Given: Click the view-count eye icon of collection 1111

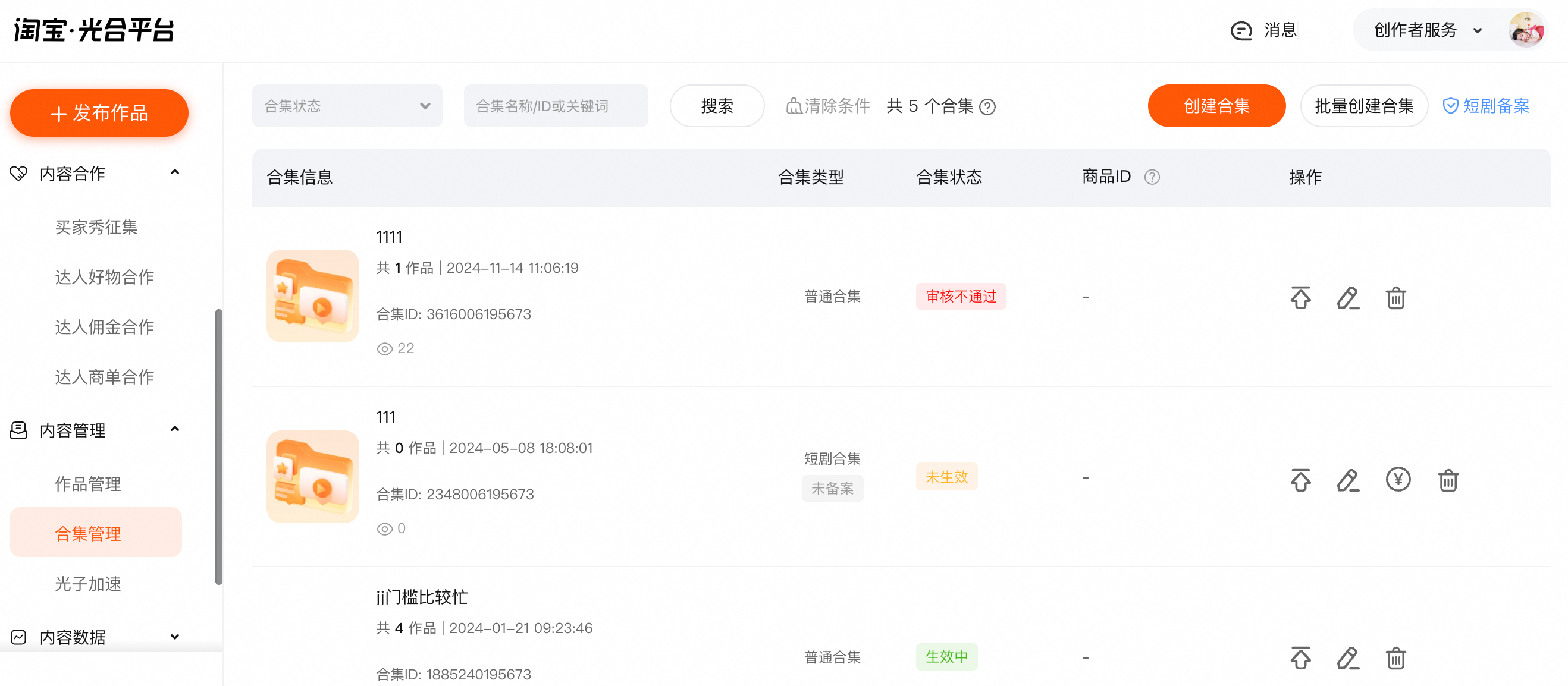Looking at the screenshot, I should tap(384, 348).
